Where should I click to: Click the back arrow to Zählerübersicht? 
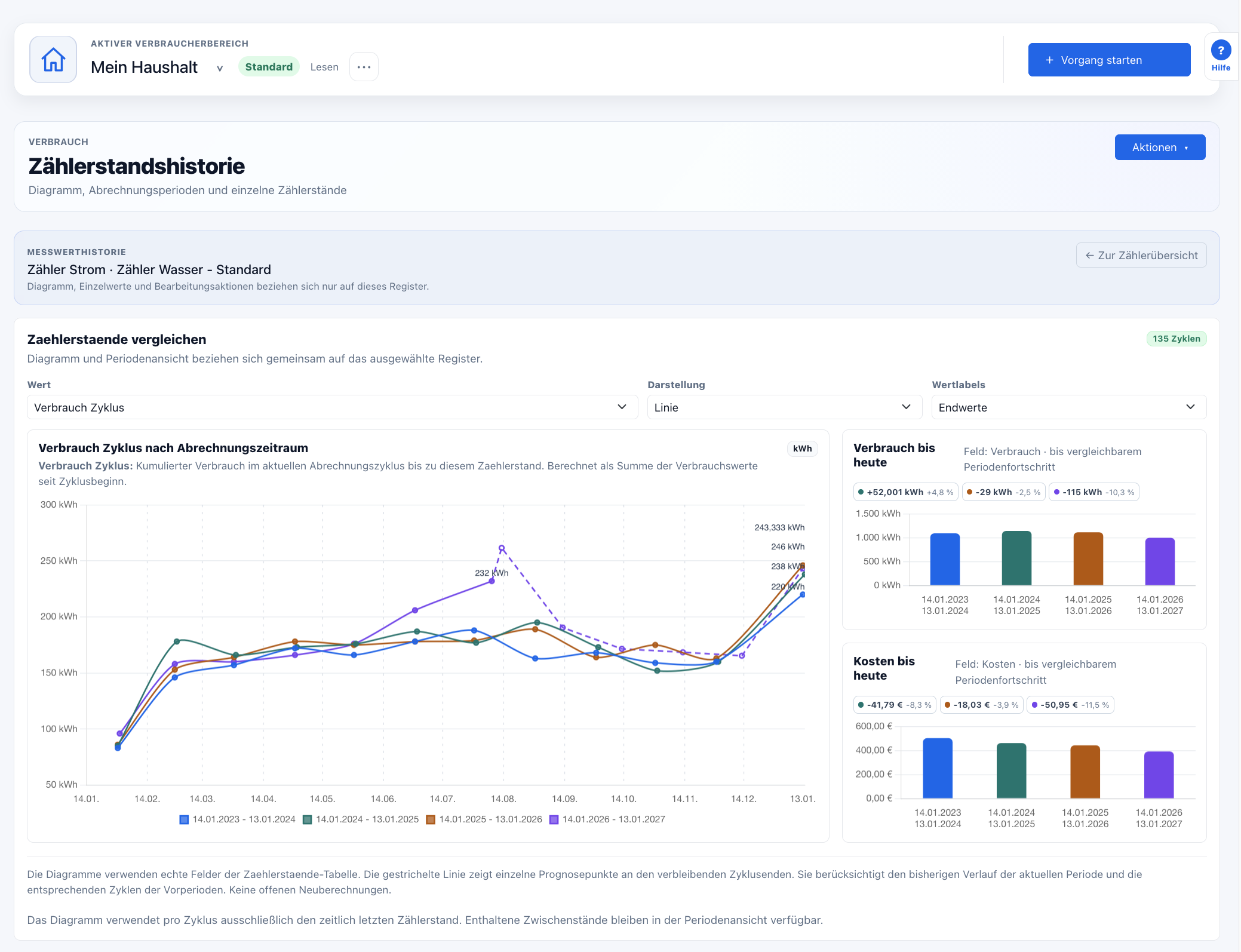click(1089, 256)
